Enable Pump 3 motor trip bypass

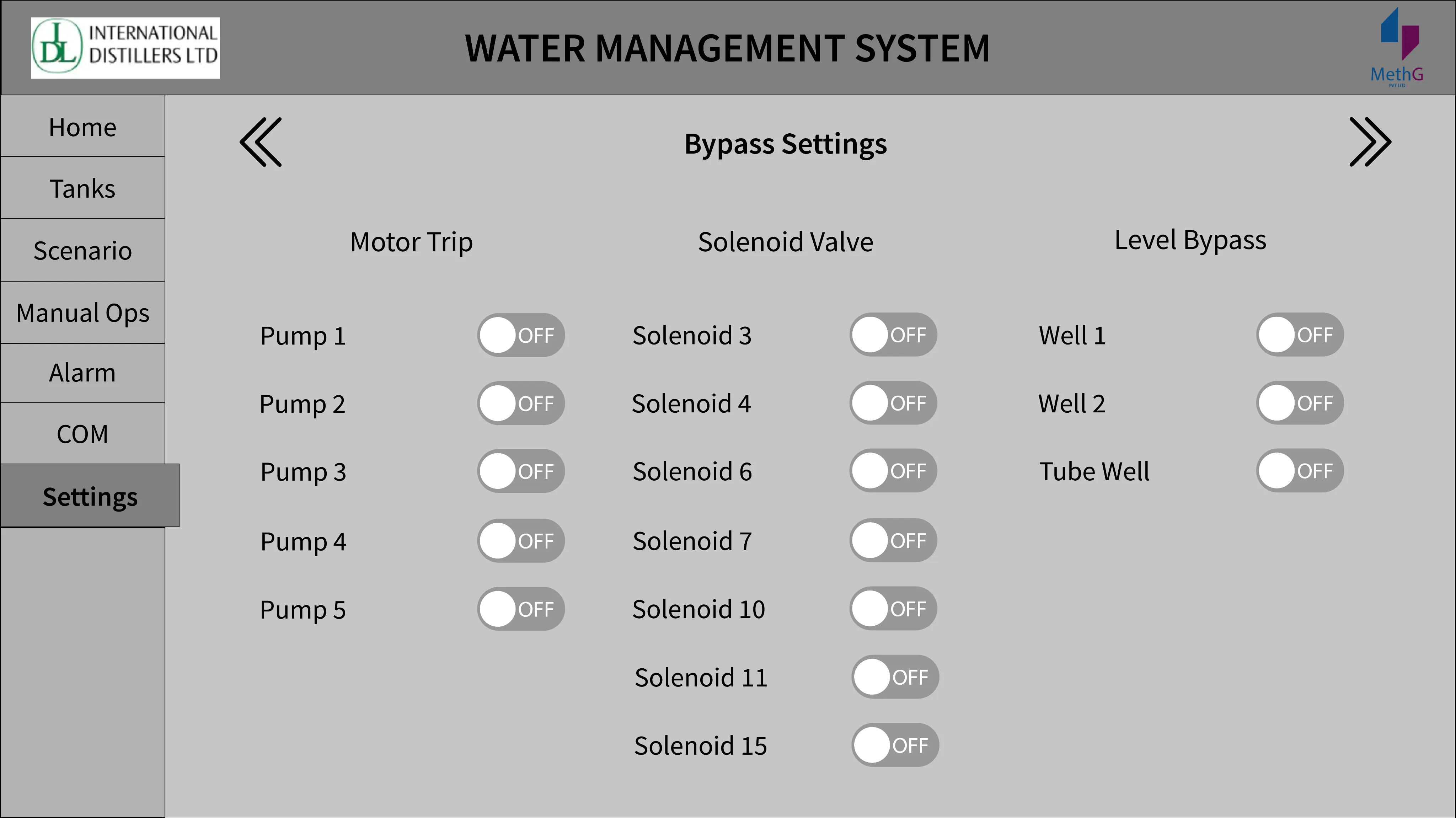click(x=520, y=471)
